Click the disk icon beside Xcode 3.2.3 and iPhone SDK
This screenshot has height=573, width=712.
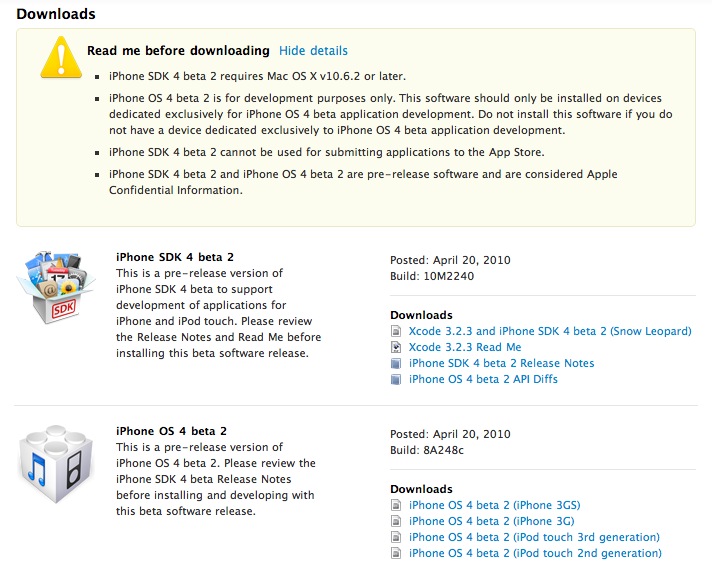(397, 331)
